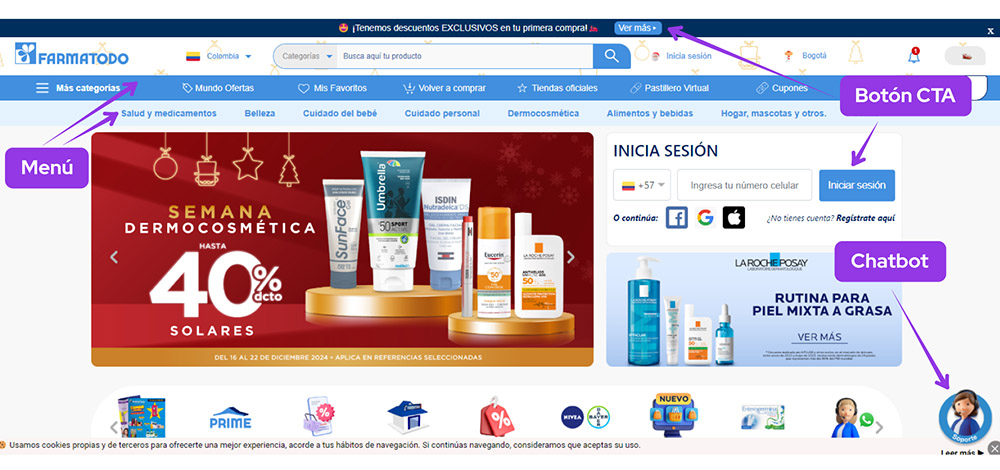Screen dimensions: 1000x470
Task: Go to Mis Favoritos
Action: 332,88
